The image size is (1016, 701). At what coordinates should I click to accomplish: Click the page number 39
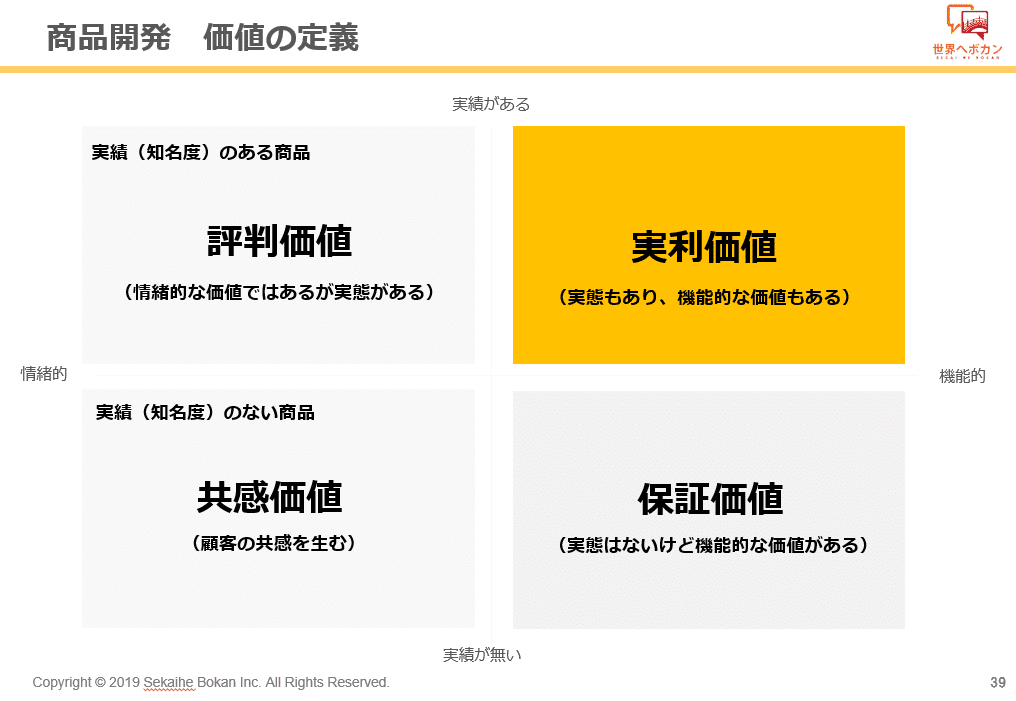click(998, 682)
